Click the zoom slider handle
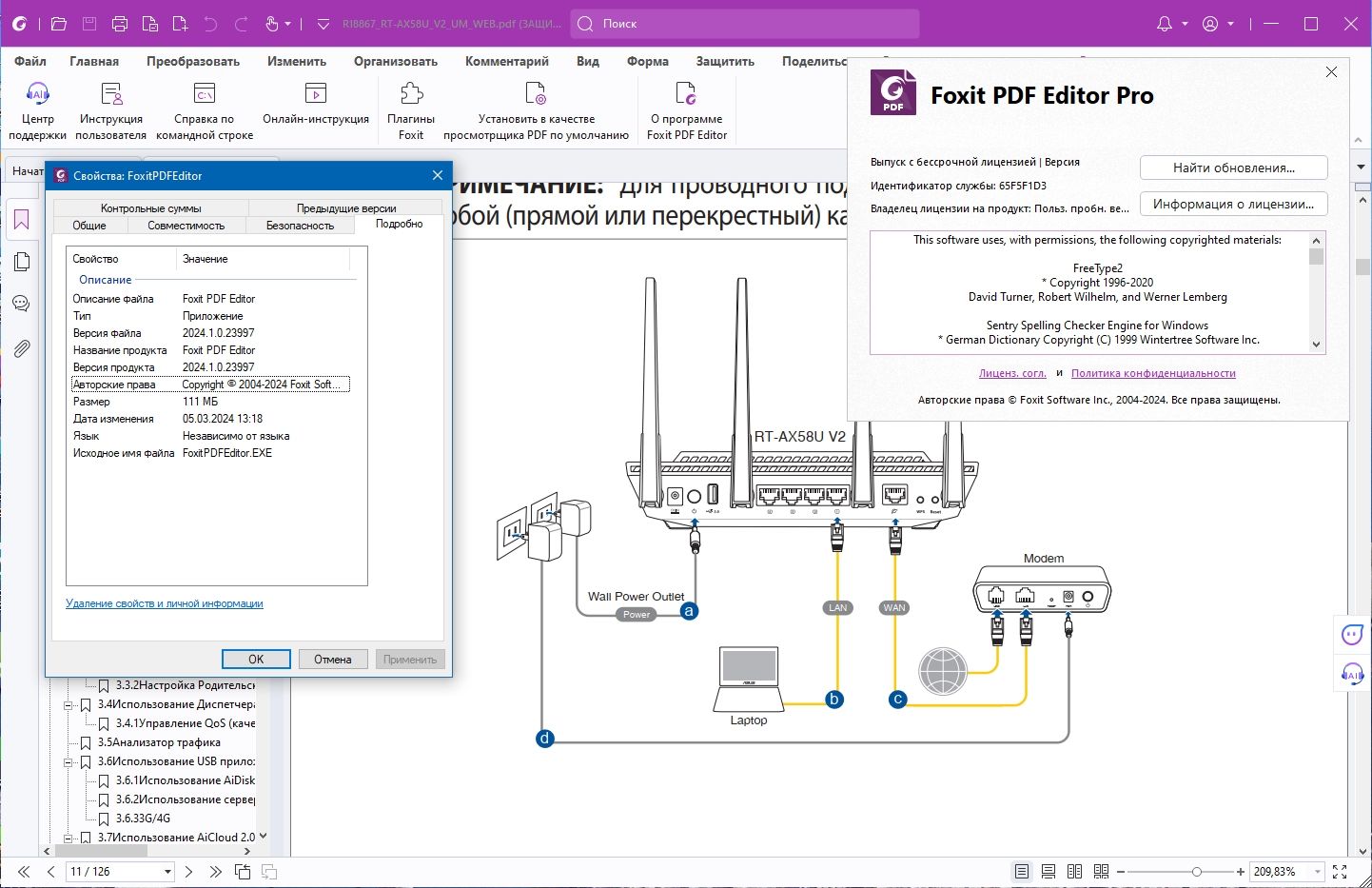 click(1197, 872)
